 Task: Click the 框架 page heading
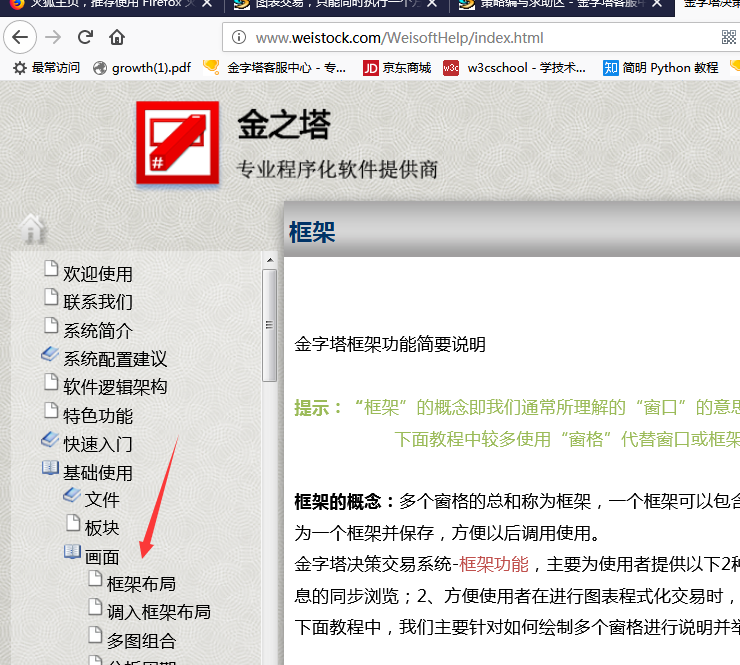point(312,233)
